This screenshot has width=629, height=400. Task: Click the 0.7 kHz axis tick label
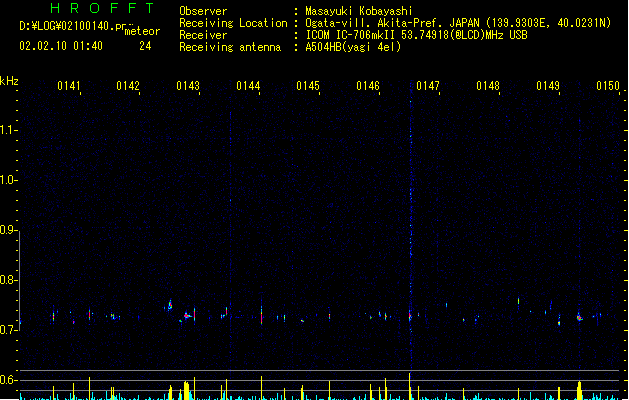(8, 330)
